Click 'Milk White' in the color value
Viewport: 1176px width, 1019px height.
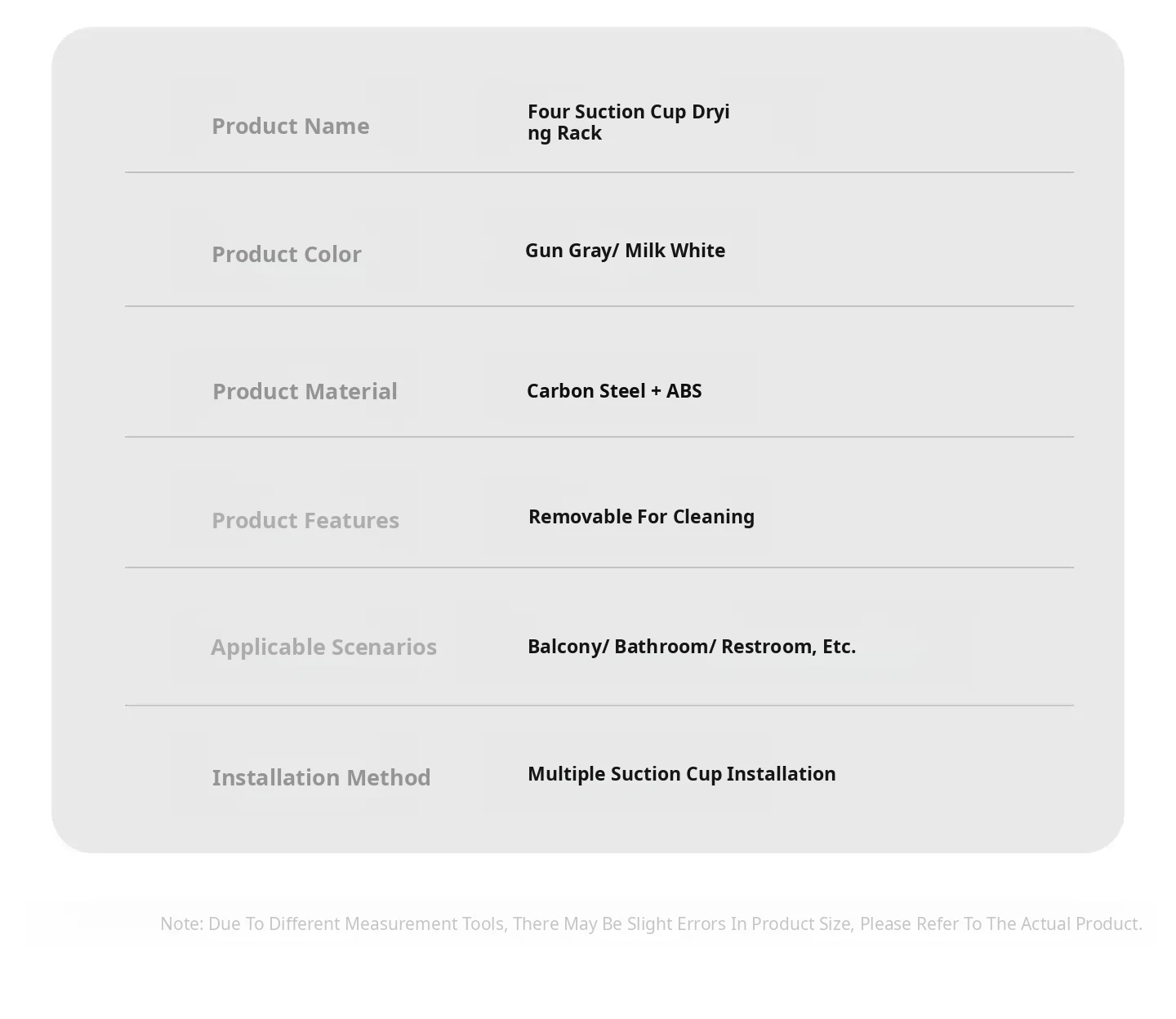coord(675,251)
